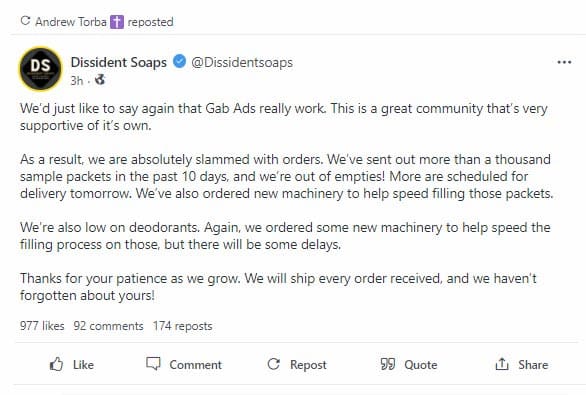Open the @Dissidentsoaps handle link
Image resolution: width=586 pixels, height=395 pixels.
pyautogui.click(x=242, y=62)
